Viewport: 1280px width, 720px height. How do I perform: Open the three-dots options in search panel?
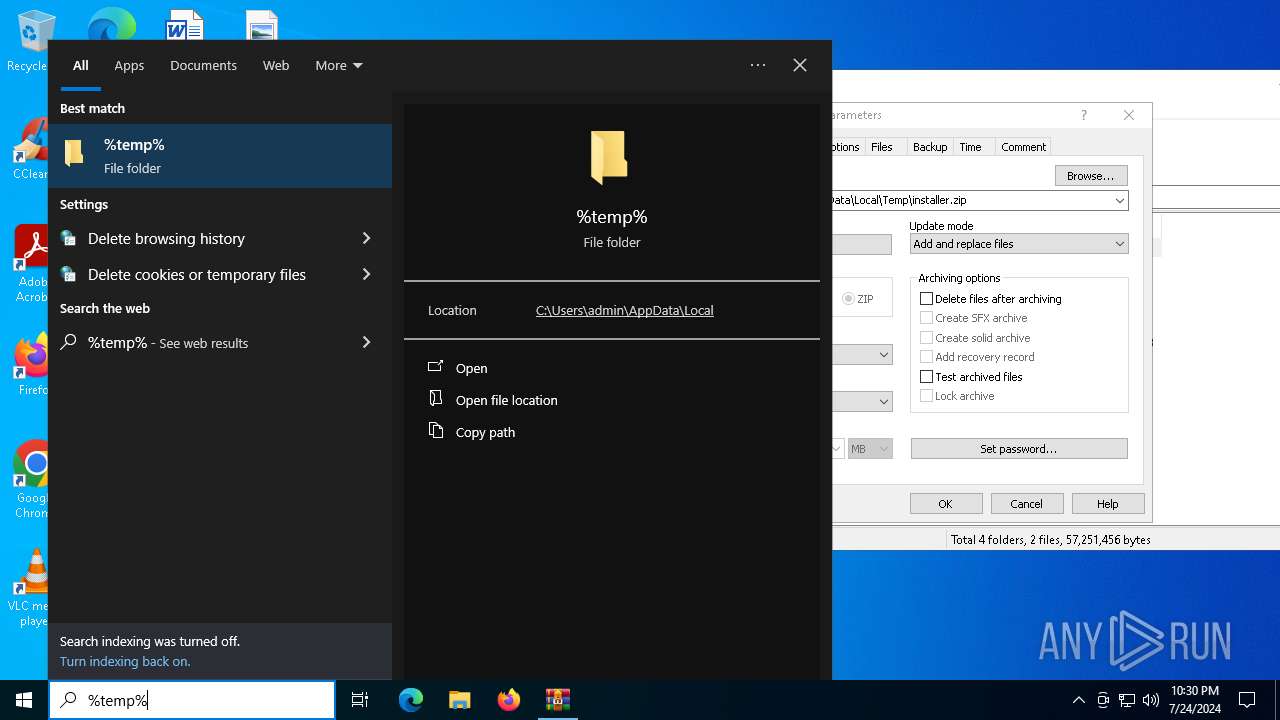pyautogui.click(x=758, y=65)
